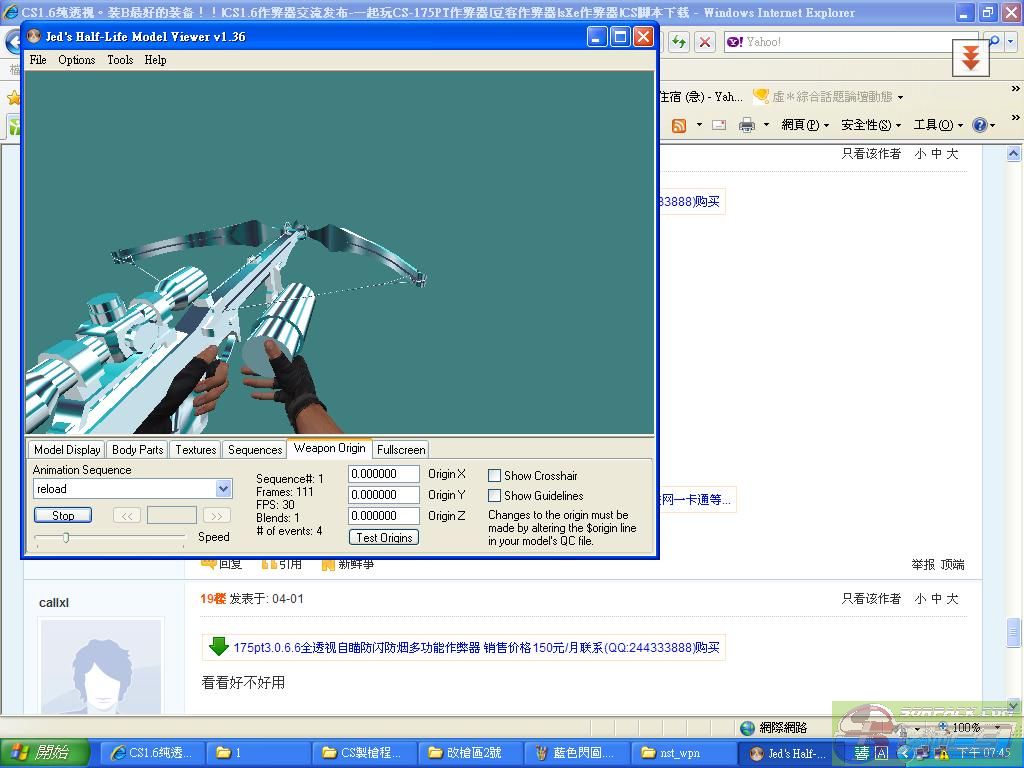This screenshot has height=768, width=1024.
Task: Click the read mail envelope icon
Action: pos(718,125)
